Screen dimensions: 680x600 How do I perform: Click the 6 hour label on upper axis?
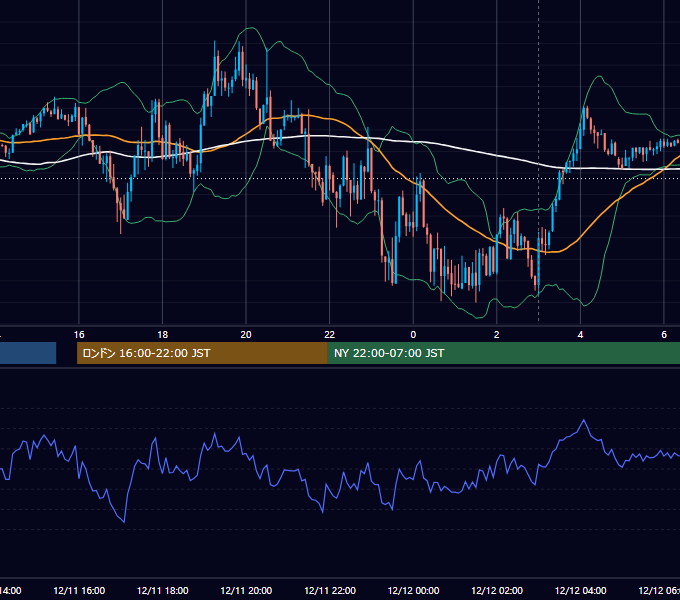tap(664, 335)
